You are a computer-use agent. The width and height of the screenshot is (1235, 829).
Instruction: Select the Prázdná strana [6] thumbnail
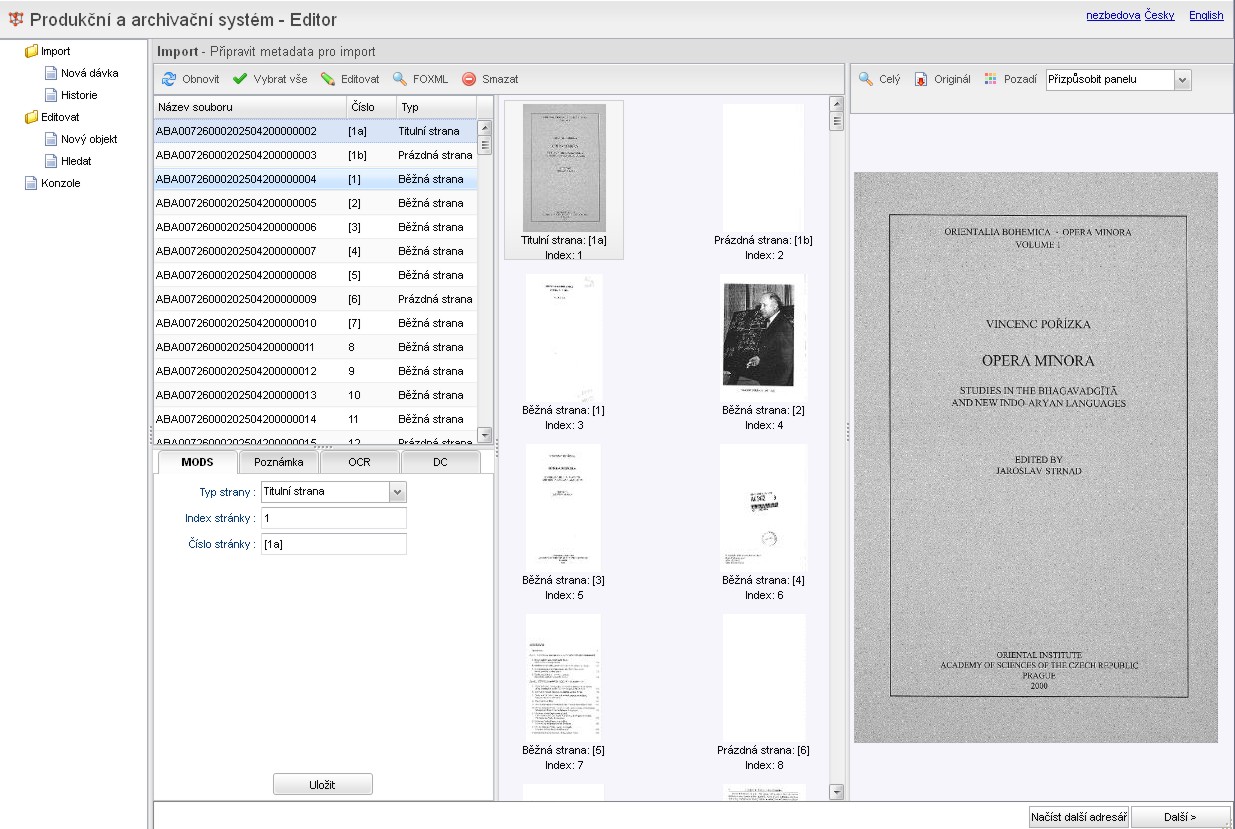763,690
